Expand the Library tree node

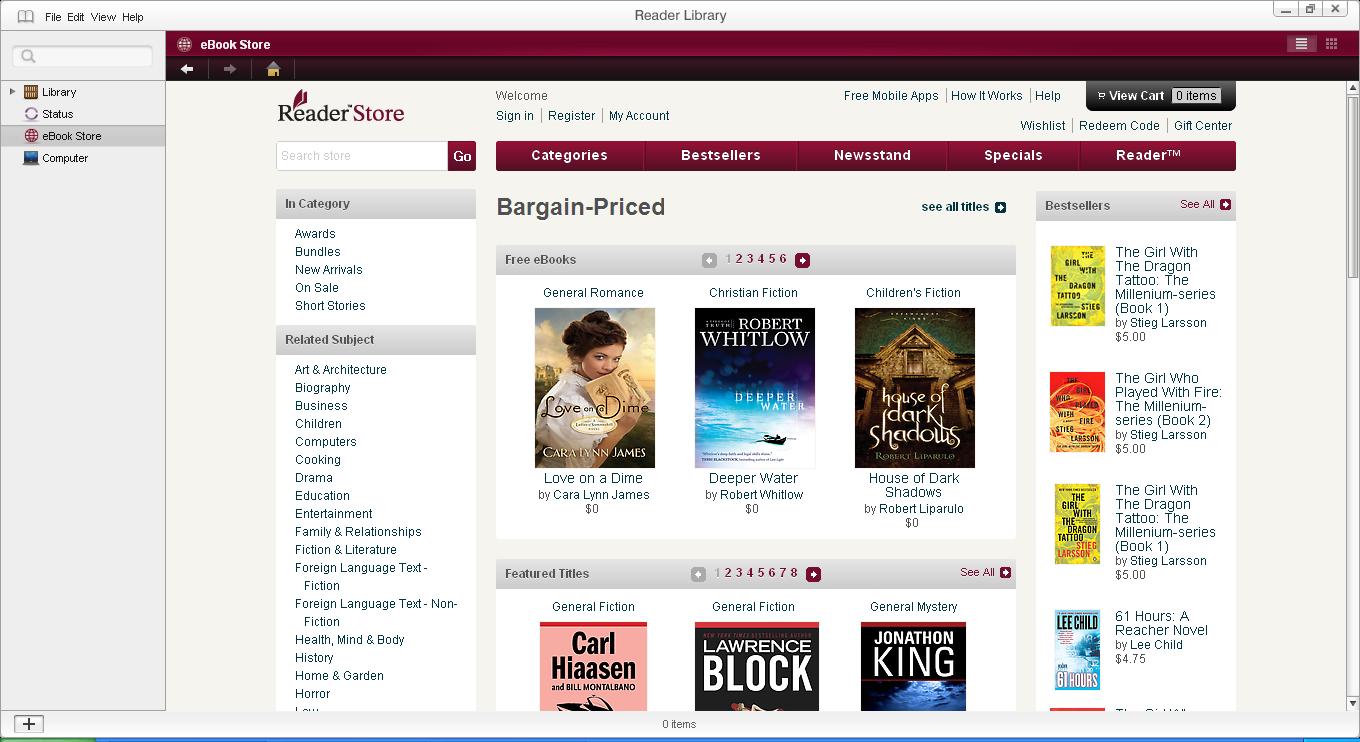pos(12,92)
